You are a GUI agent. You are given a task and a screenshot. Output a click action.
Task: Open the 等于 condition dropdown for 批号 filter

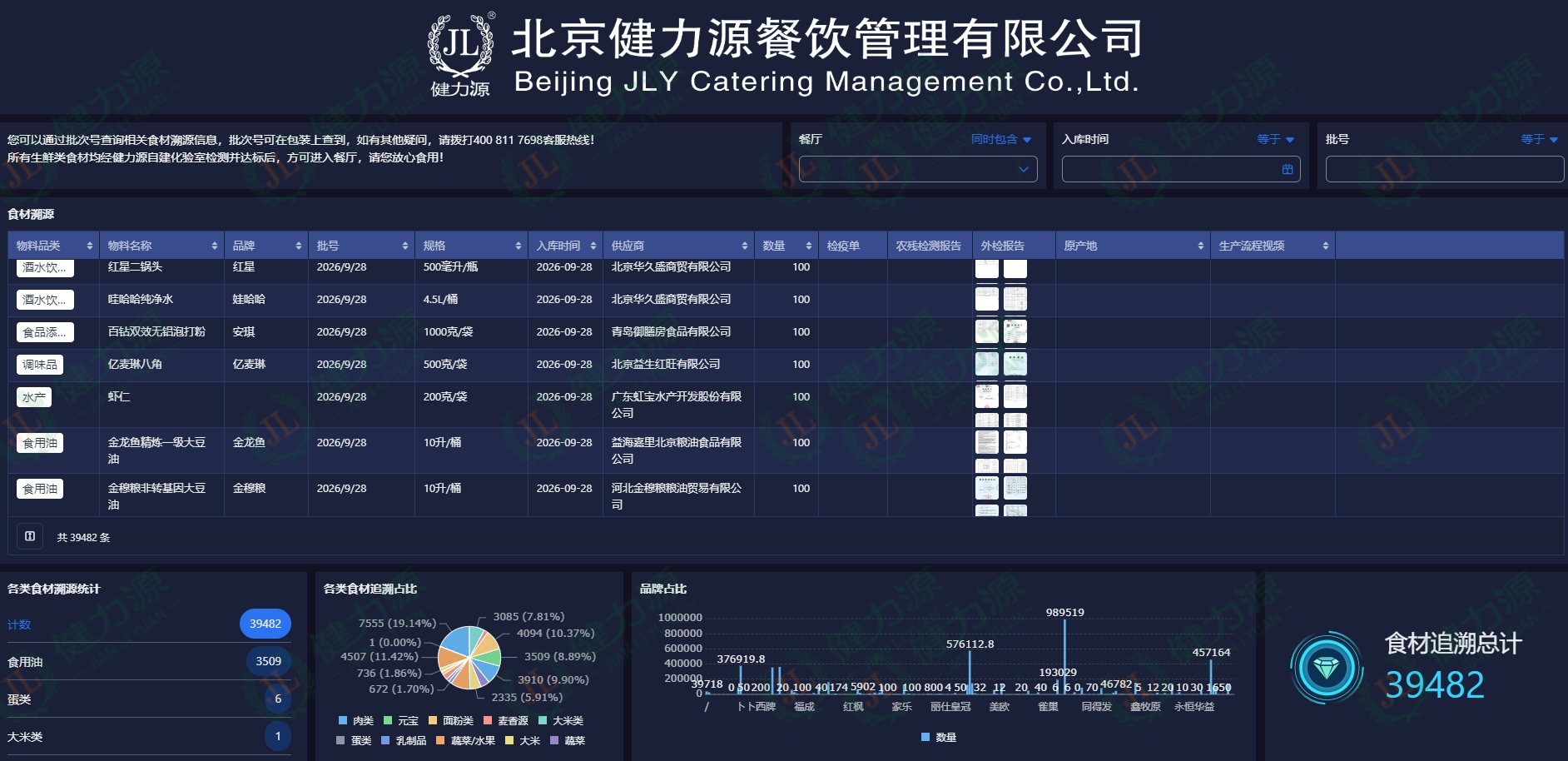(1540, 139)
